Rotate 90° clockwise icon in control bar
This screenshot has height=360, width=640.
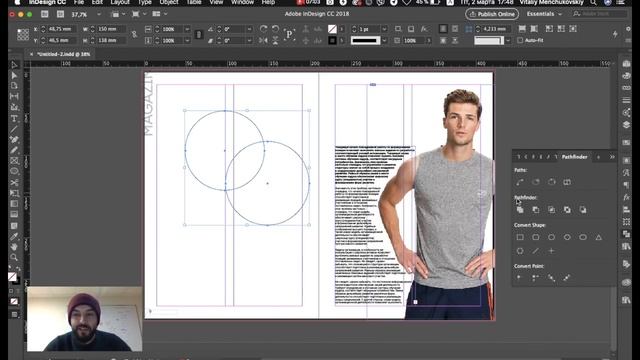click(263, 29)
